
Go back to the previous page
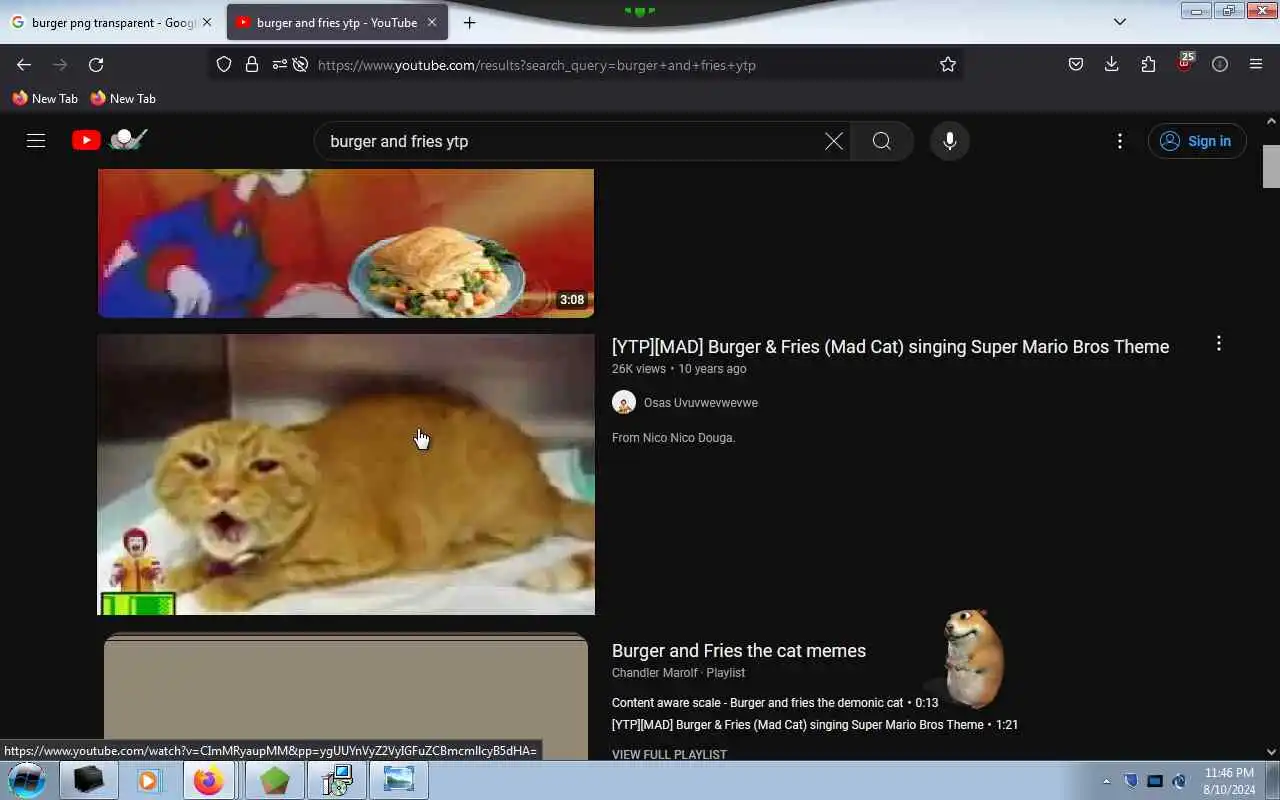click(x=24, y=65)
